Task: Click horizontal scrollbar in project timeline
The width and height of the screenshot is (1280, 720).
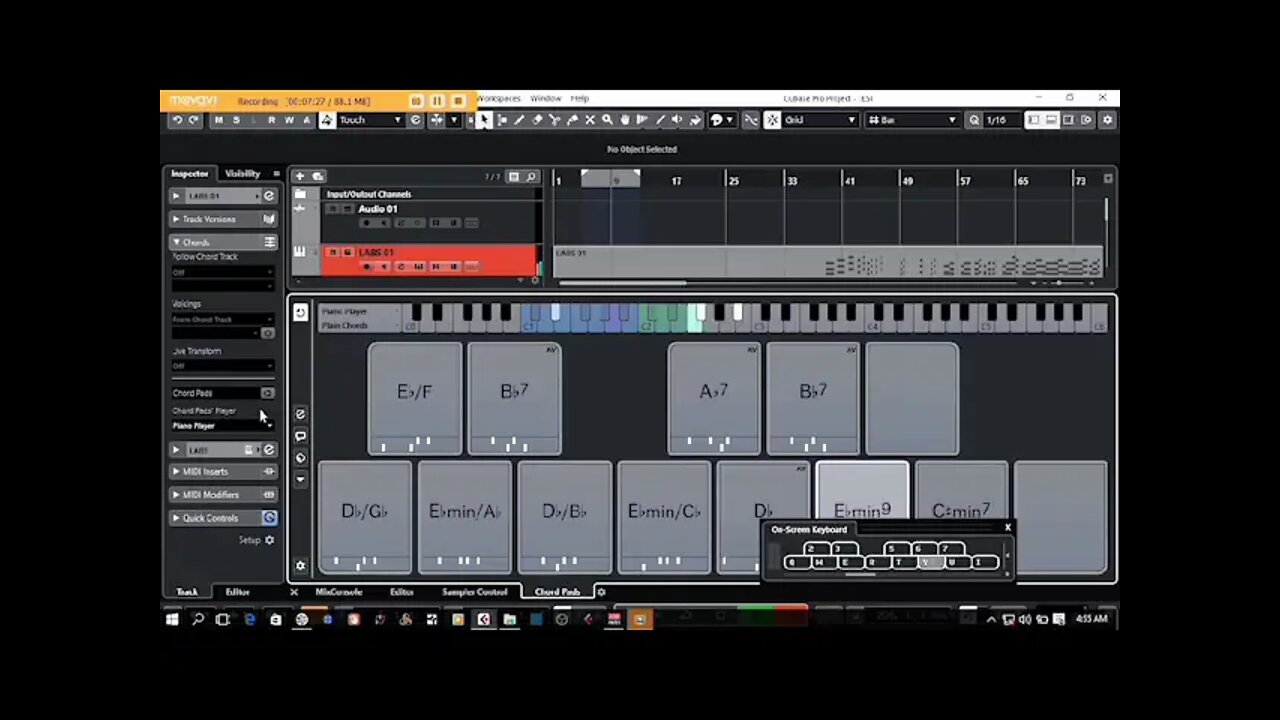Action: (622, 283)
